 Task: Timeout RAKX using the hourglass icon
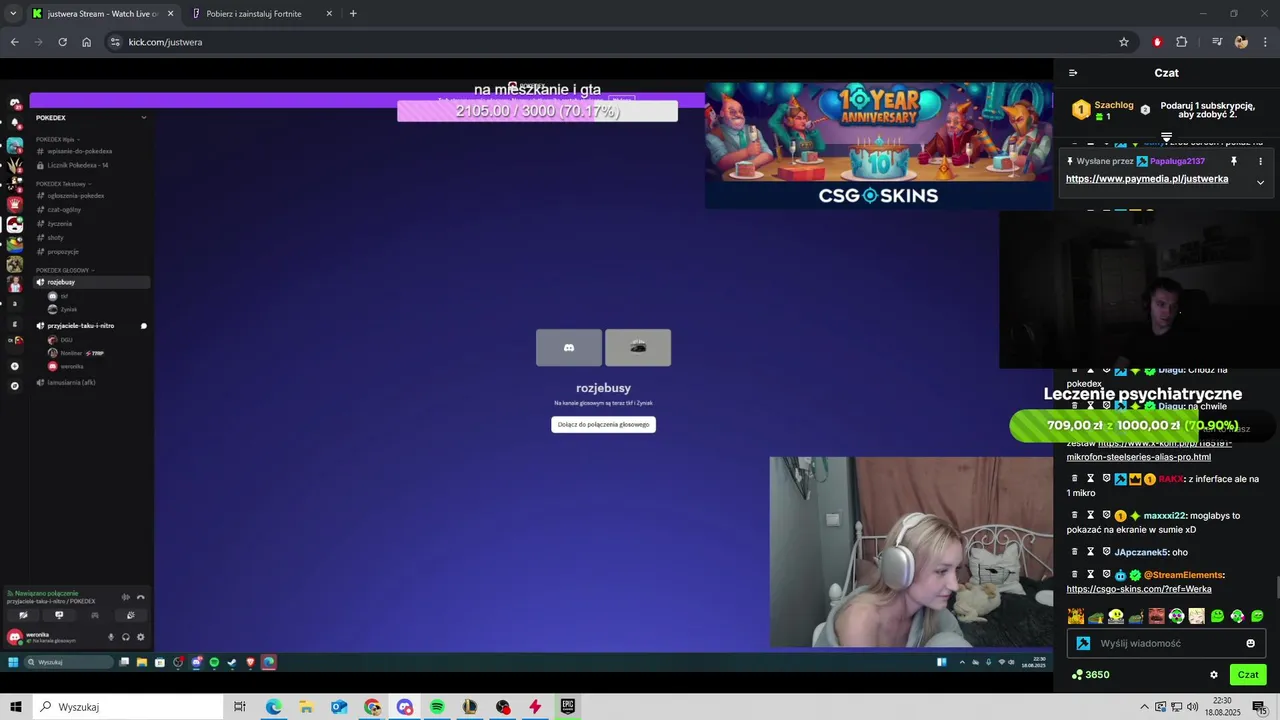(x=1091, y=479)
